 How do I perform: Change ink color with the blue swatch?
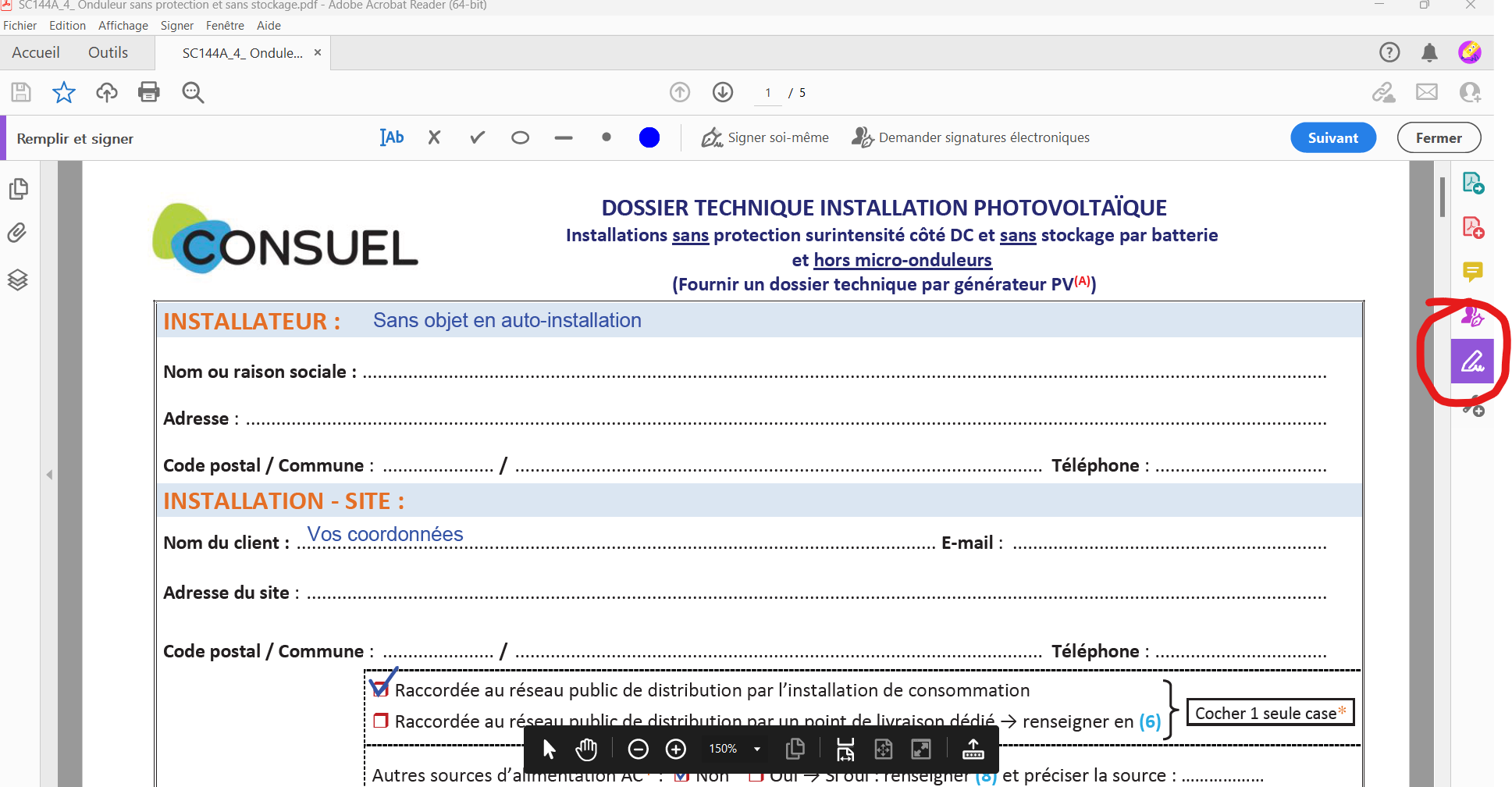(649, 137)
